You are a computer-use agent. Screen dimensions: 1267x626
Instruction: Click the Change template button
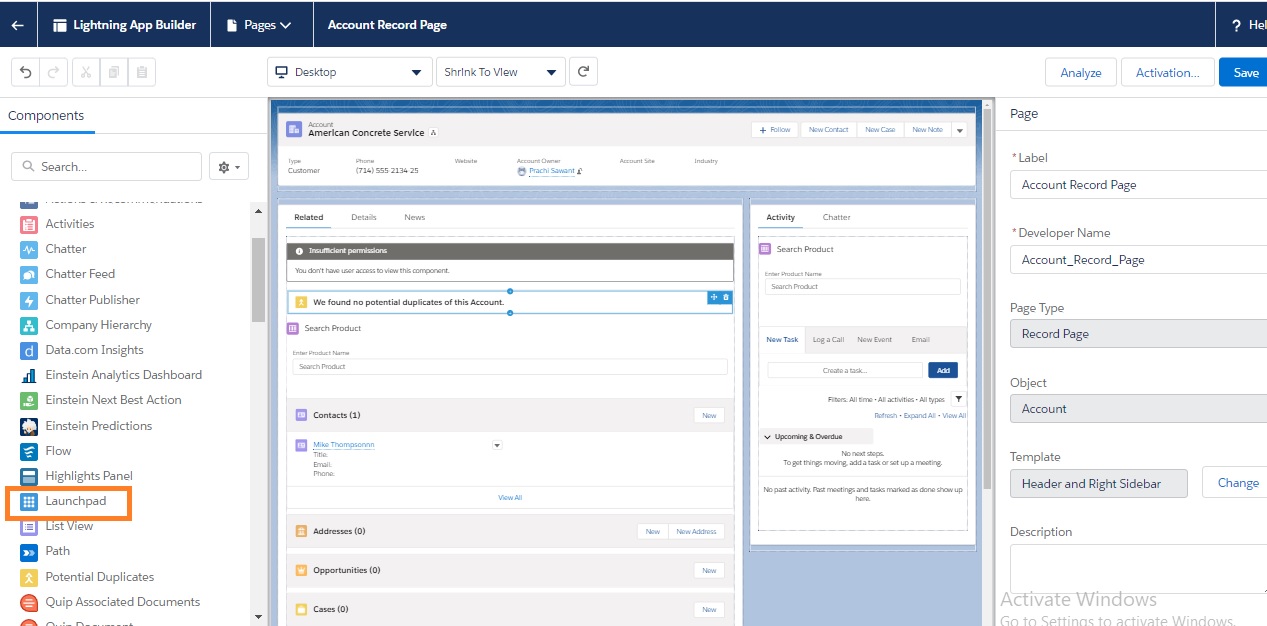[1237, 483]
